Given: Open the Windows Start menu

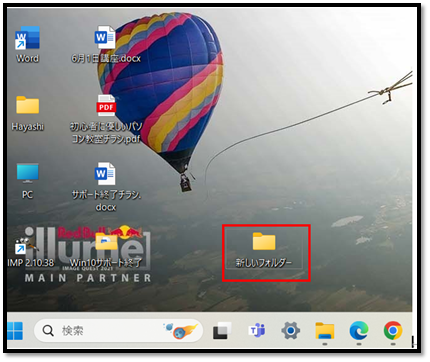Looking at the screenshot, I should [x=15, y=331].
